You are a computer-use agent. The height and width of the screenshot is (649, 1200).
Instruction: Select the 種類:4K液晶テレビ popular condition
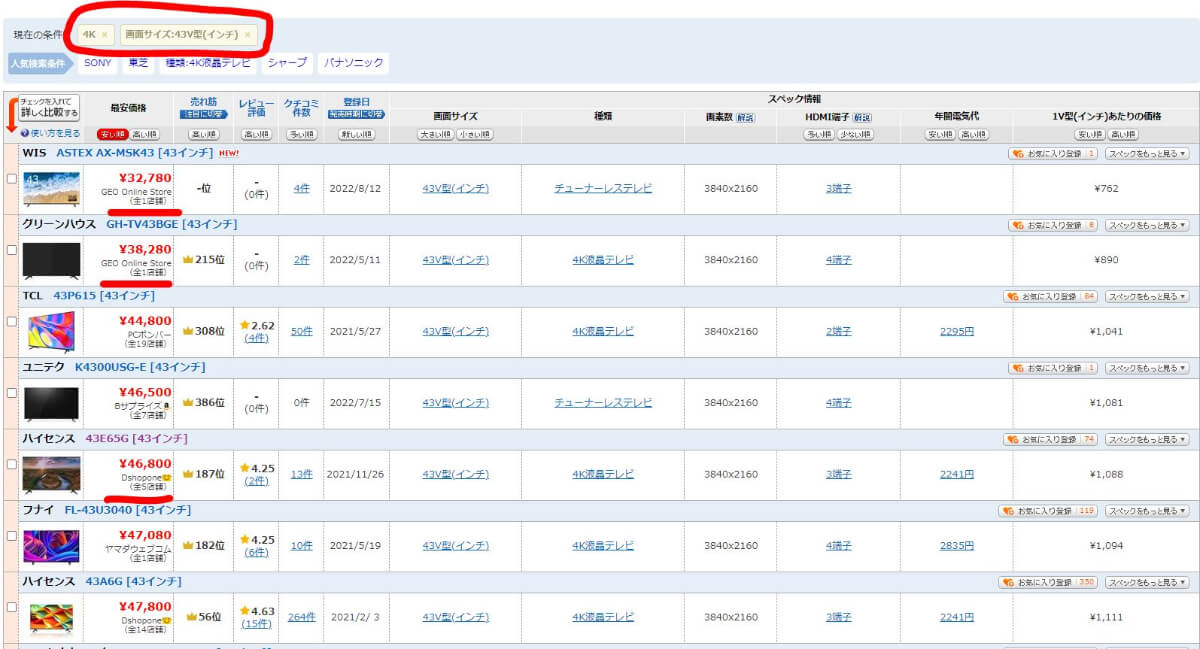click(x=209, y=63)
